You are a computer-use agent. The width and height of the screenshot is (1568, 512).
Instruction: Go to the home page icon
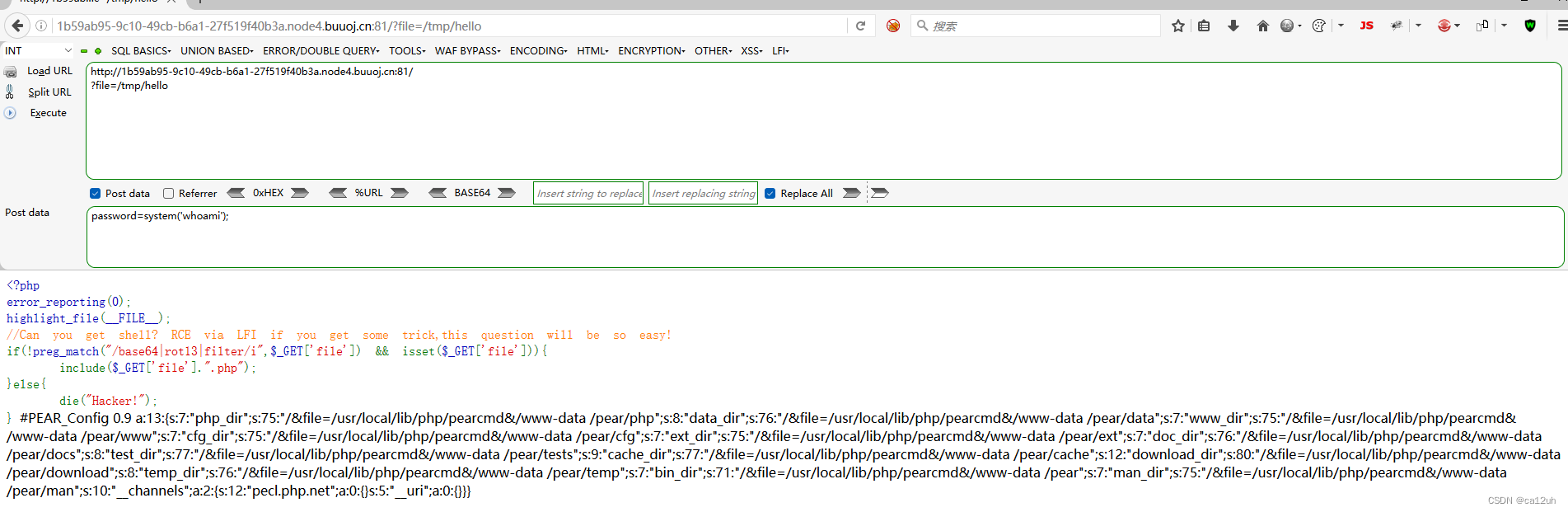tap(1263, 26)
